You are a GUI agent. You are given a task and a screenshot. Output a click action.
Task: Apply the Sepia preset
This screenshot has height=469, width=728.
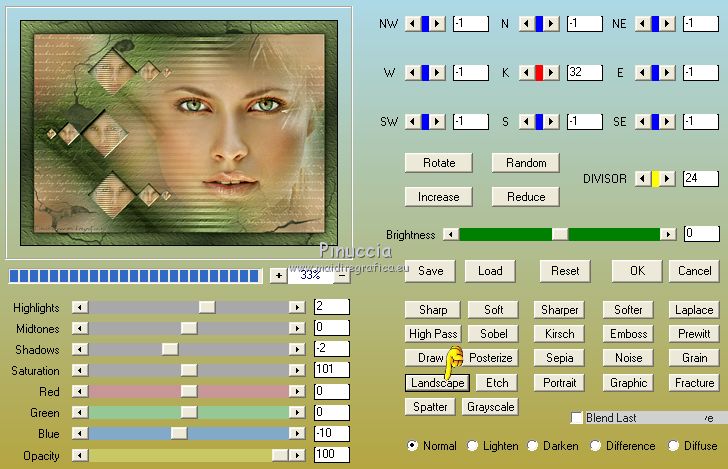pyautogui.click(x=559, y=358)
